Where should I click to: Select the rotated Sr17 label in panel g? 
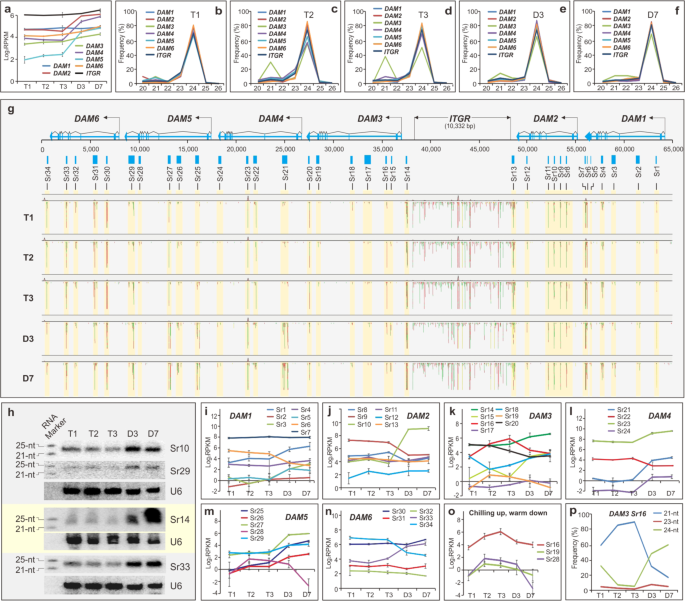pos(368,174)
